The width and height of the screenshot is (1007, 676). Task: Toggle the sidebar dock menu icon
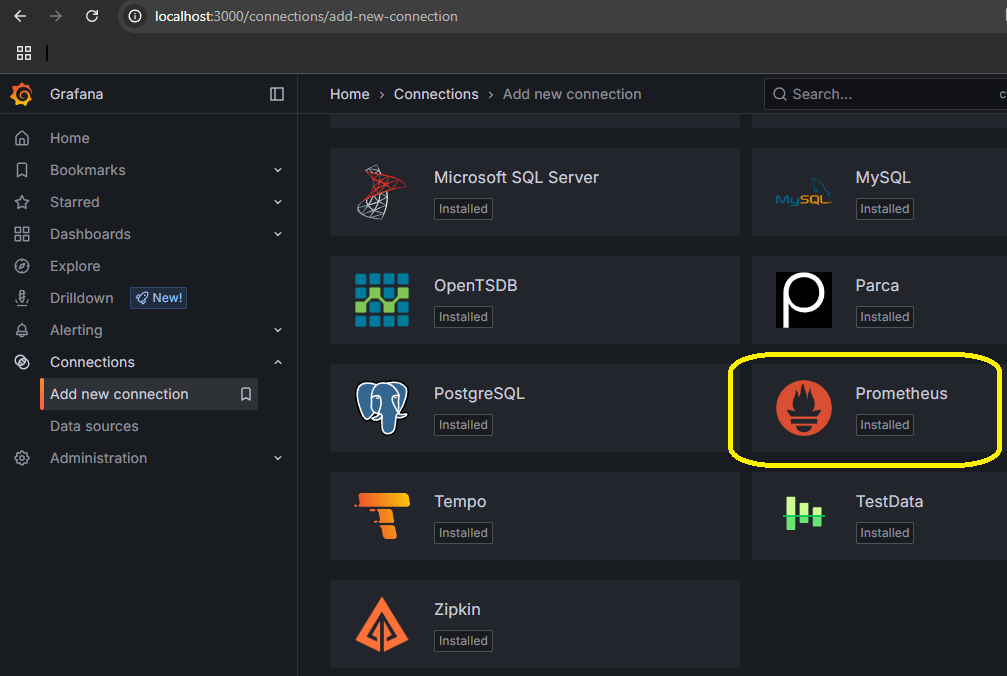tap(277, 94)
